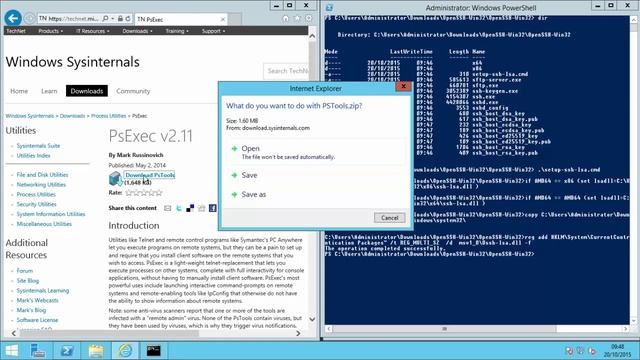Click the Download PsTools link
Screen dimensions: 640x360
[150, 175]
